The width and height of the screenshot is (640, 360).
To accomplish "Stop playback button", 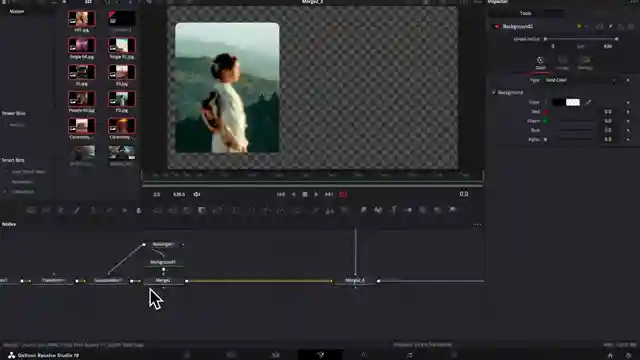I will [x=305, y=194].
